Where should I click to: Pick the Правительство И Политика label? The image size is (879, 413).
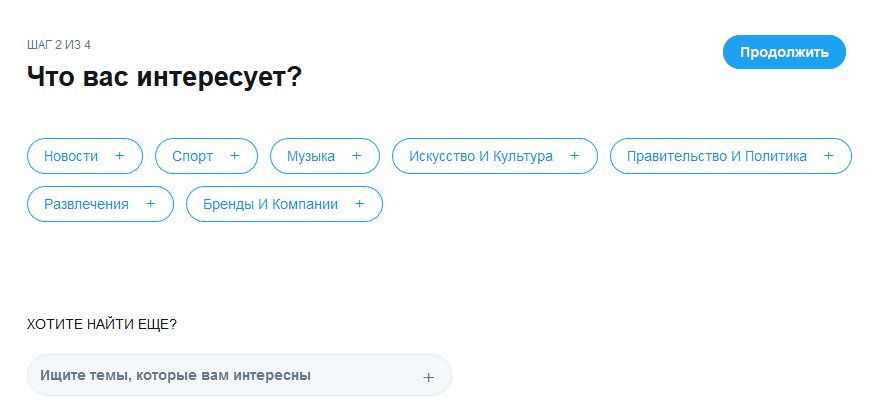[717, 156]
